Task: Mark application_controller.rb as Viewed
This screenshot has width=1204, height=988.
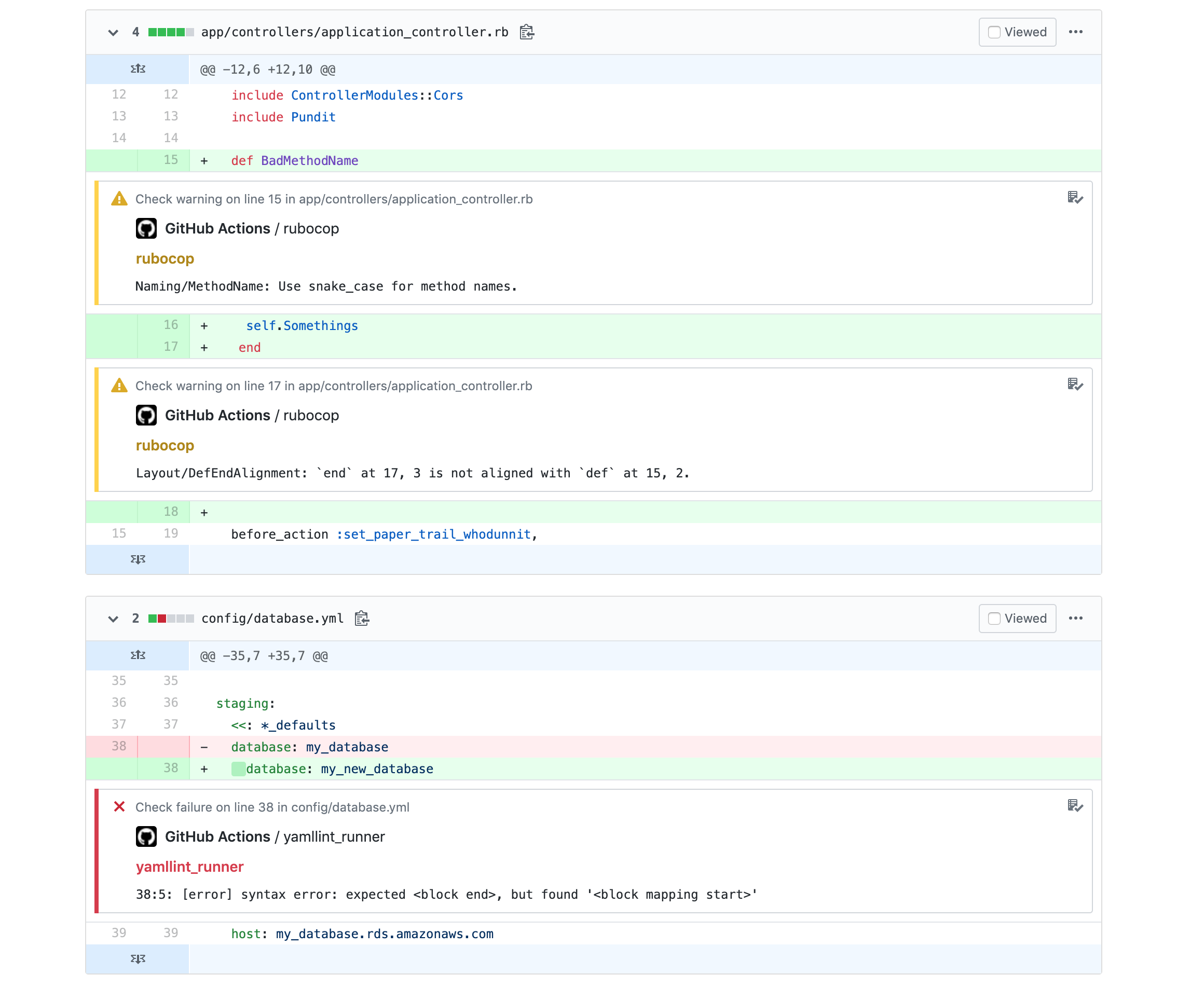Action: [x=994, y=32]
